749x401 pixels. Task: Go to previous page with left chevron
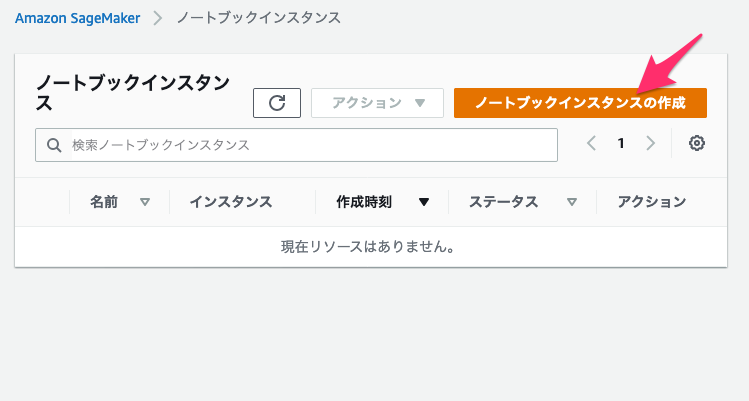pyautogui.click(x=591, y=143)
